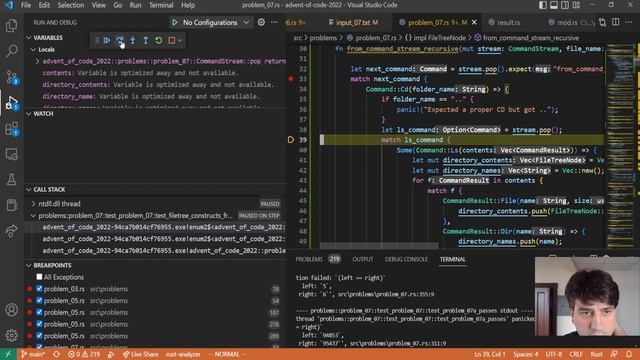Toggle the bottom panel layout icon
Image resolution: width=640 pixels, height=360 pixels.
(554, 5)
